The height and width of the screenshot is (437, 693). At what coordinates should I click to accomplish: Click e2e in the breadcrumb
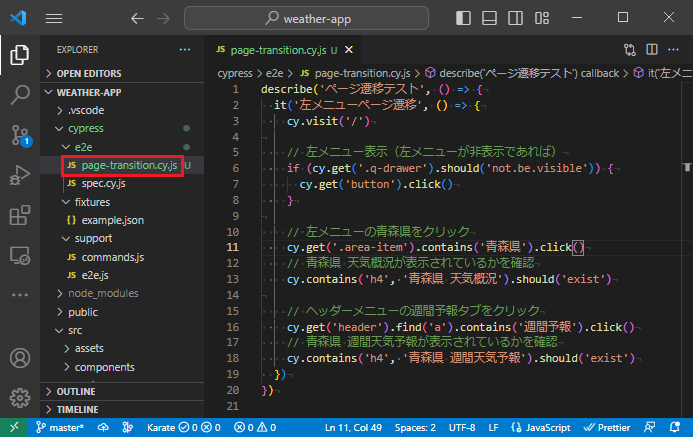pos(274,73)
